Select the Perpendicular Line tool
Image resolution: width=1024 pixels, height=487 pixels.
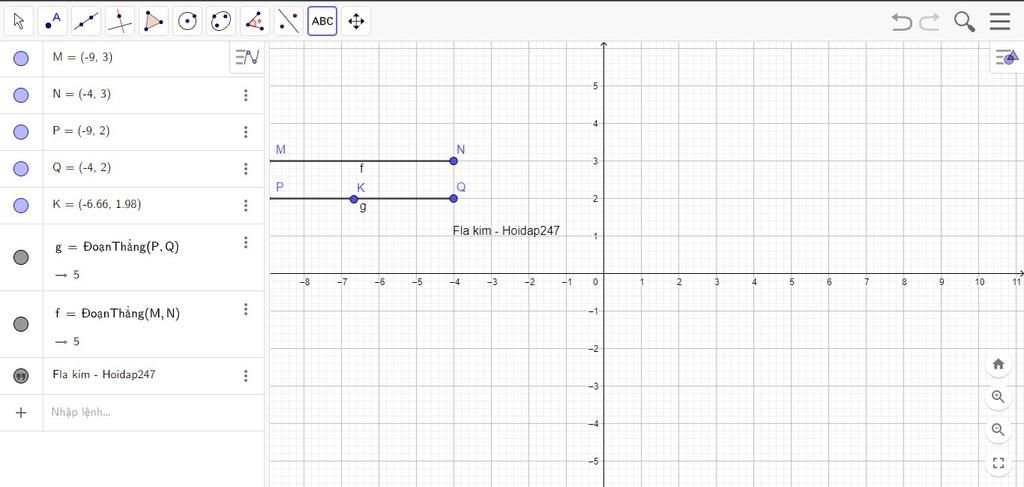click(120, 22)
